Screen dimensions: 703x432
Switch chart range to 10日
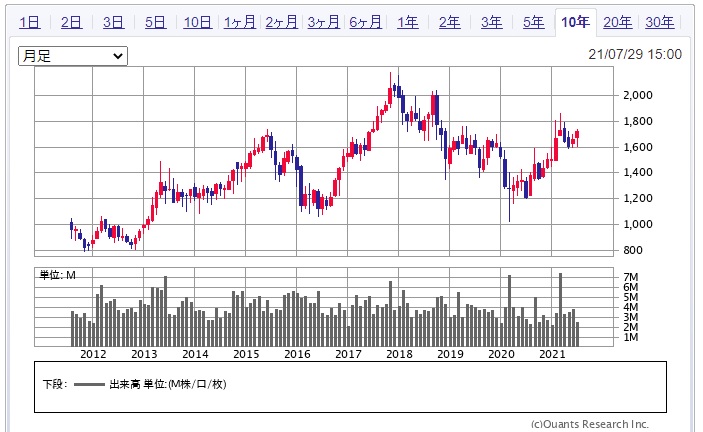click(x=198, y=22)
